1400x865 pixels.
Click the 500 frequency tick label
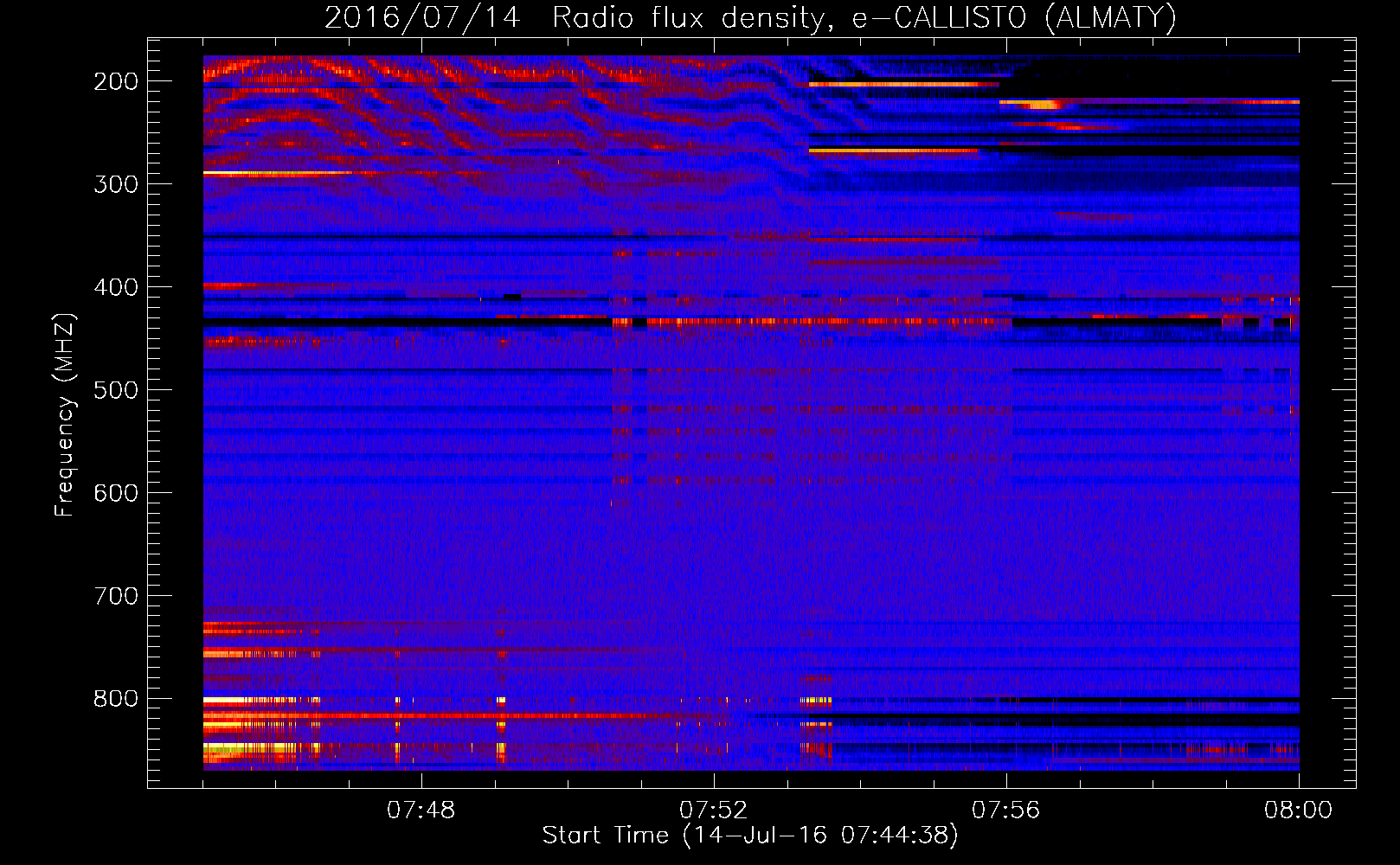(116, 390)
